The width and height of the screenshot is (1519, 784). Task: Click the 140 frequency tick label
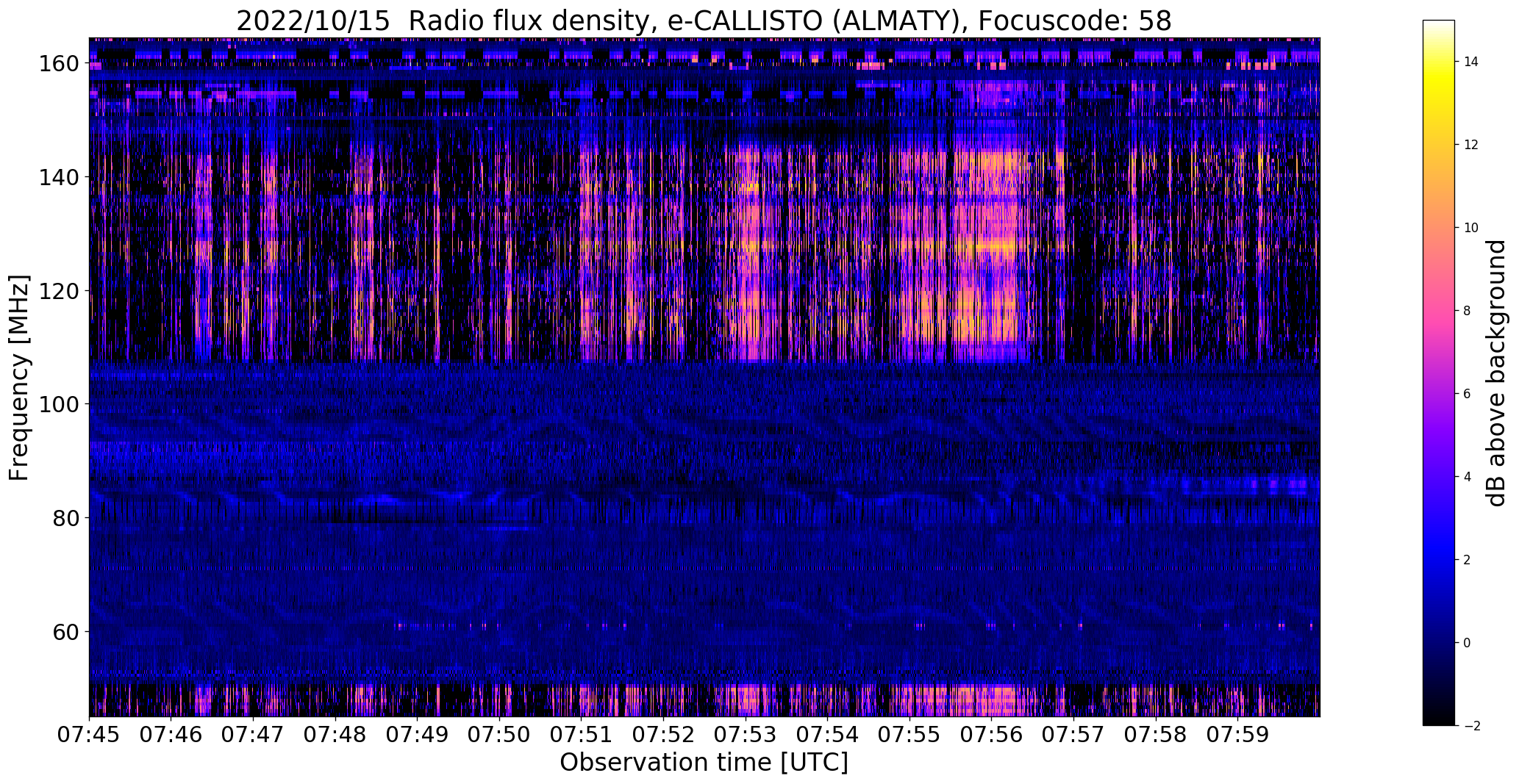[60, 177]
